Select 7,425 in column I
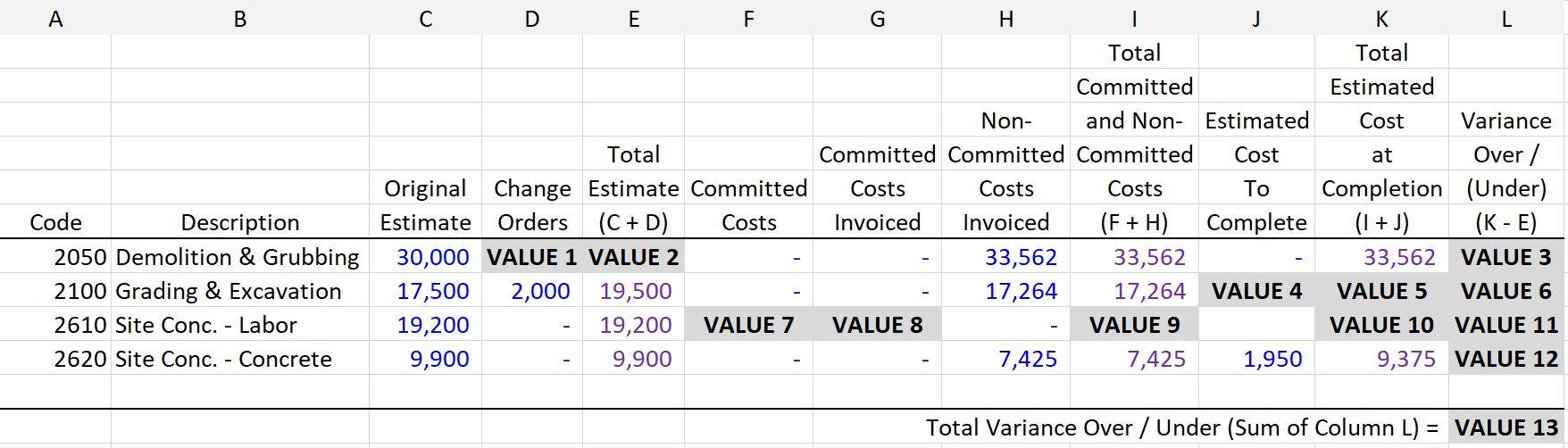The image size is (1568, 448). point(1134,359)
